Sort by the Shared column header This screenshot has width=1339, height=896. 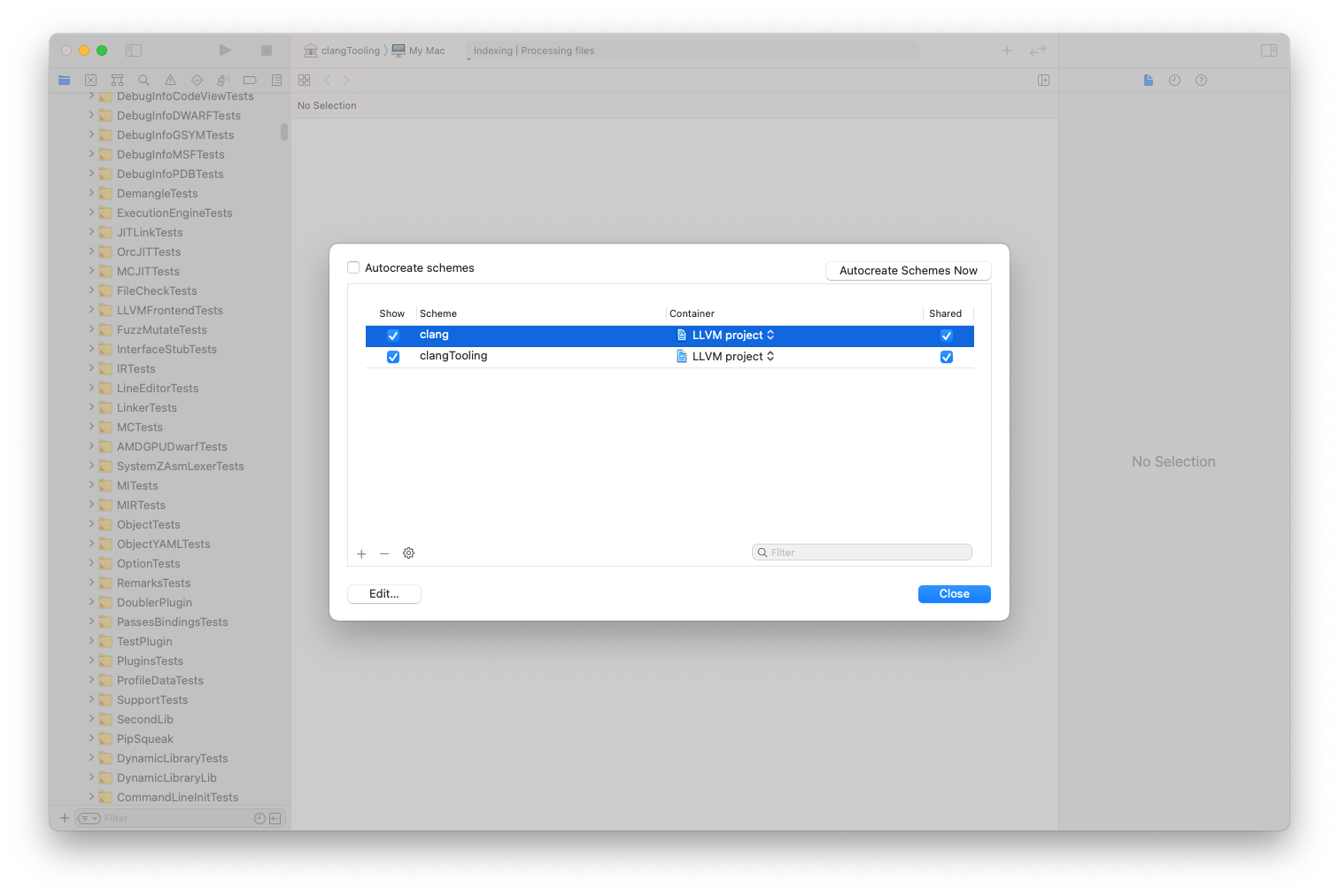(945, 313)
